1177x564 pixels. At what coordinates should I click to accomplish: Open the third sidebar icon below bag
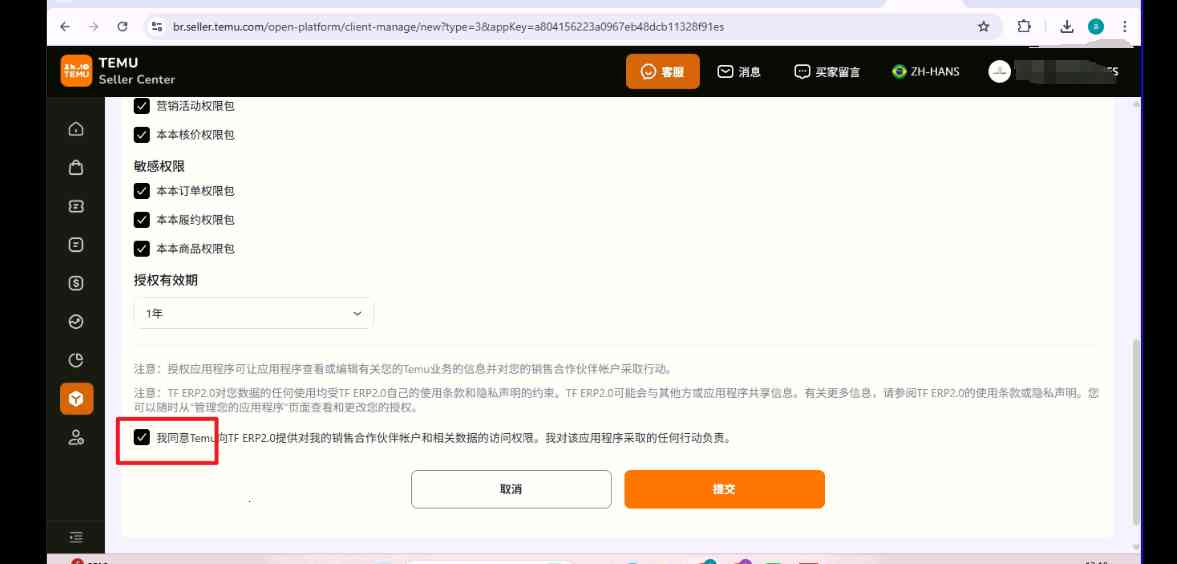pyautogui.click(x=76, y=206)
